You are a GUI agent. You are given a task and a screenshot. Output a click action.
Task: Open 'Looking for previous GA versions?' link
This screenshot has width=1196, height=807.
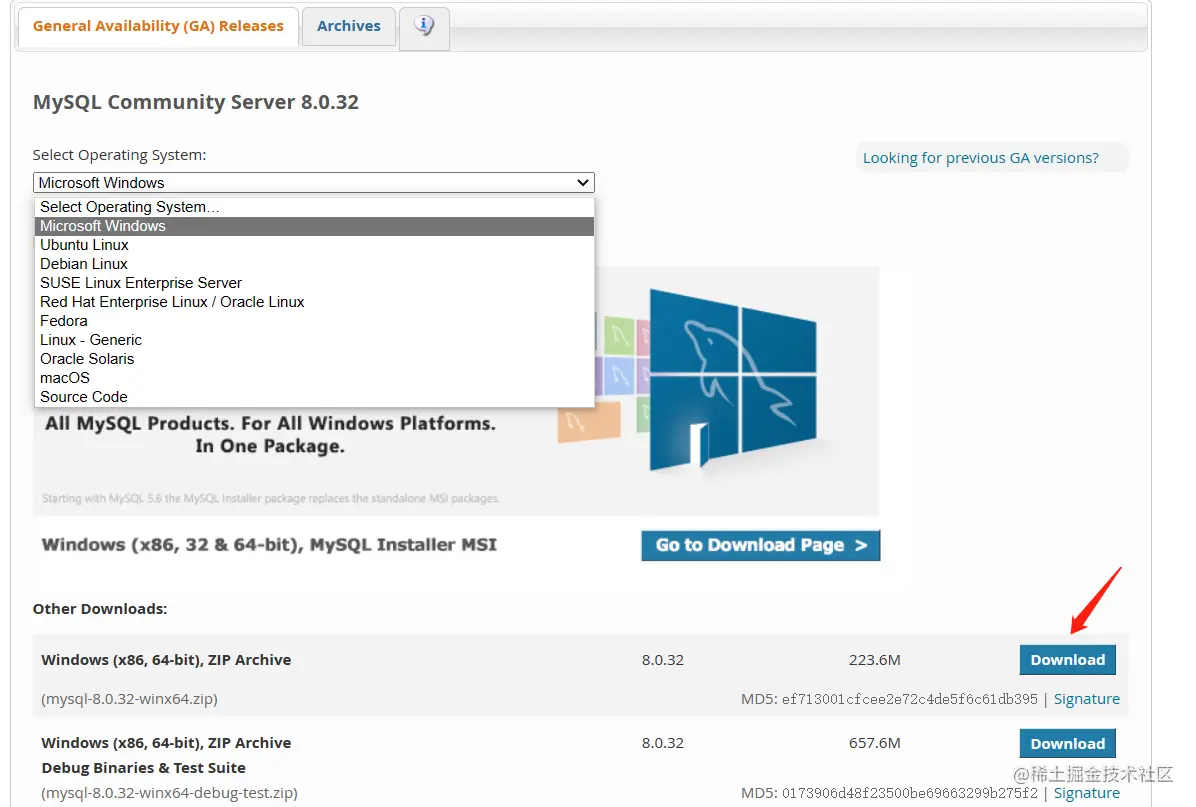click(x=980, y=158)
